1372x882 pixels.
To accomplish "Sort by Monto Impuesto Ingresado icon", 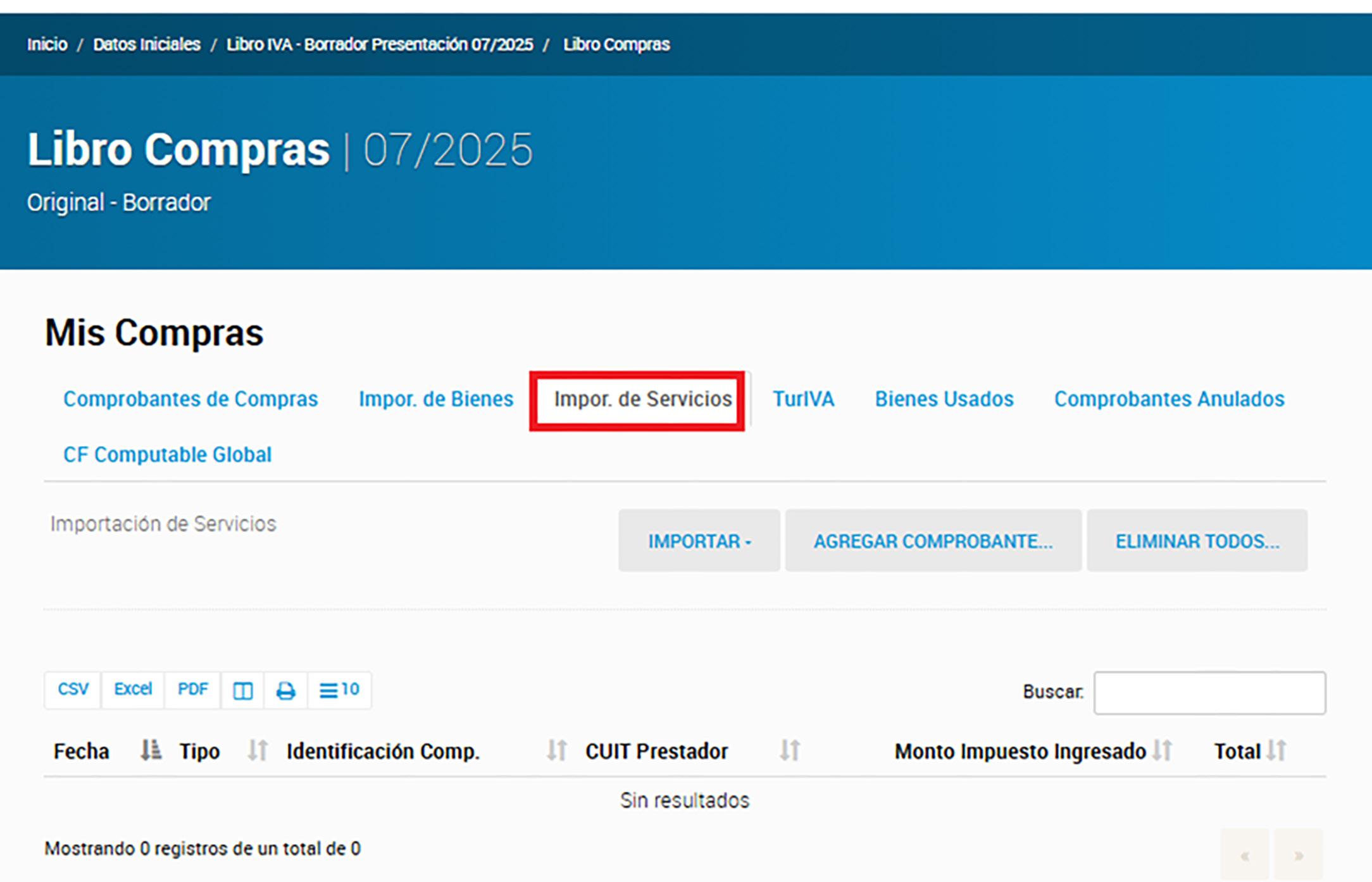I will [1162, 750].
